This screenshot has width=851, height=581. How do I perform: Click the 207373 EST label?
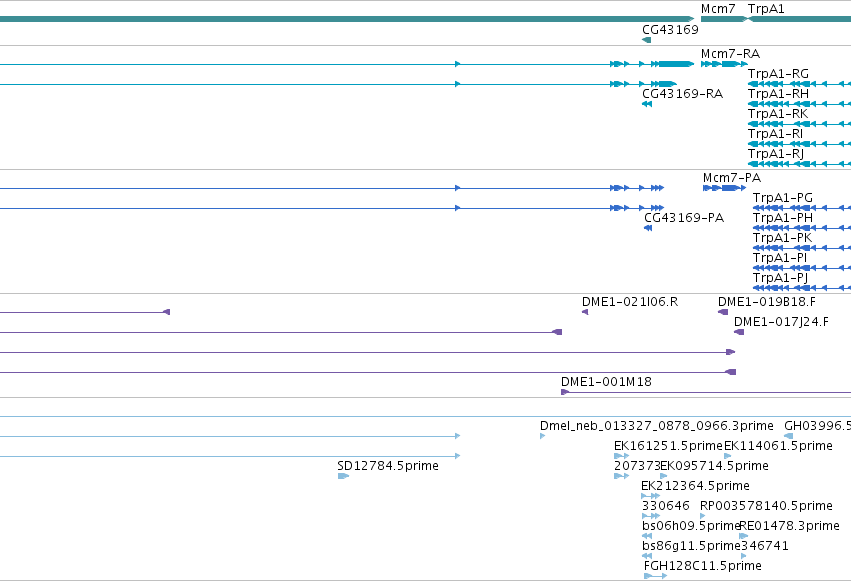pyautogui.click(x=637, y=466)
